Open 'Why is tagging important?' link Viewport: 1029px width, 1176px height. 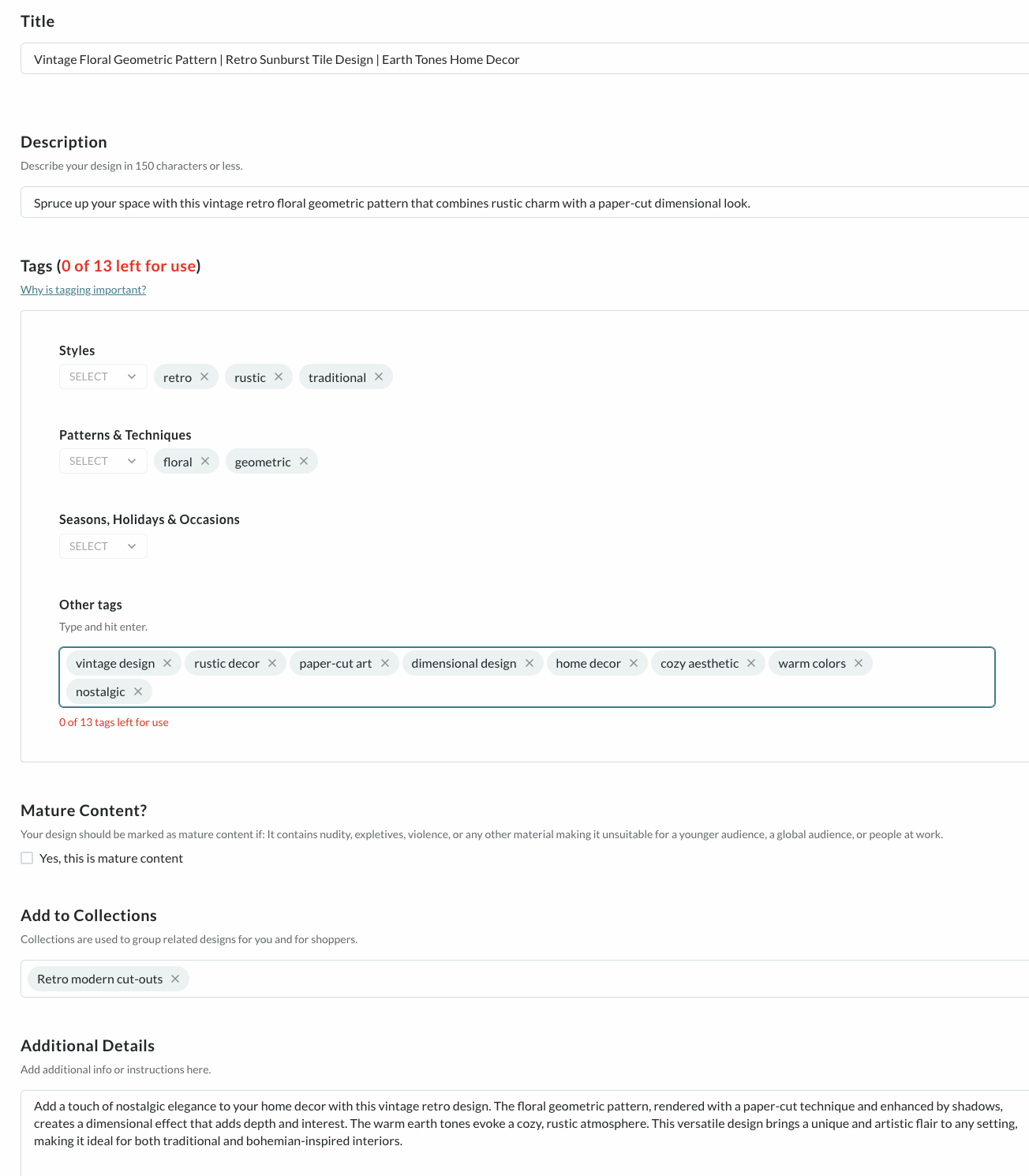83,290
